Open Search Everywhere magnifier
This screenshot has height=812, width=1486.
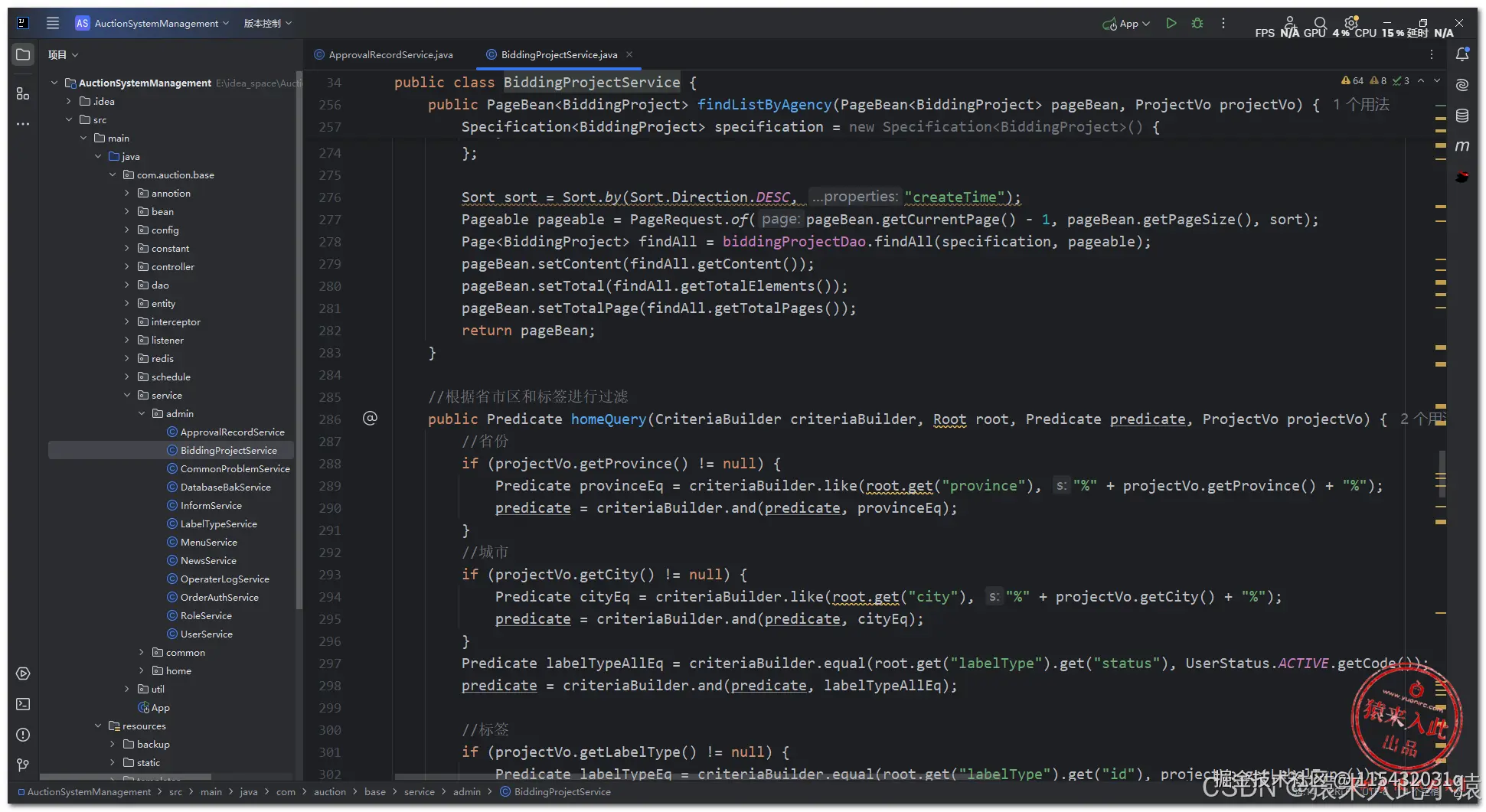pyautogui.click(x=1320, y=23)
